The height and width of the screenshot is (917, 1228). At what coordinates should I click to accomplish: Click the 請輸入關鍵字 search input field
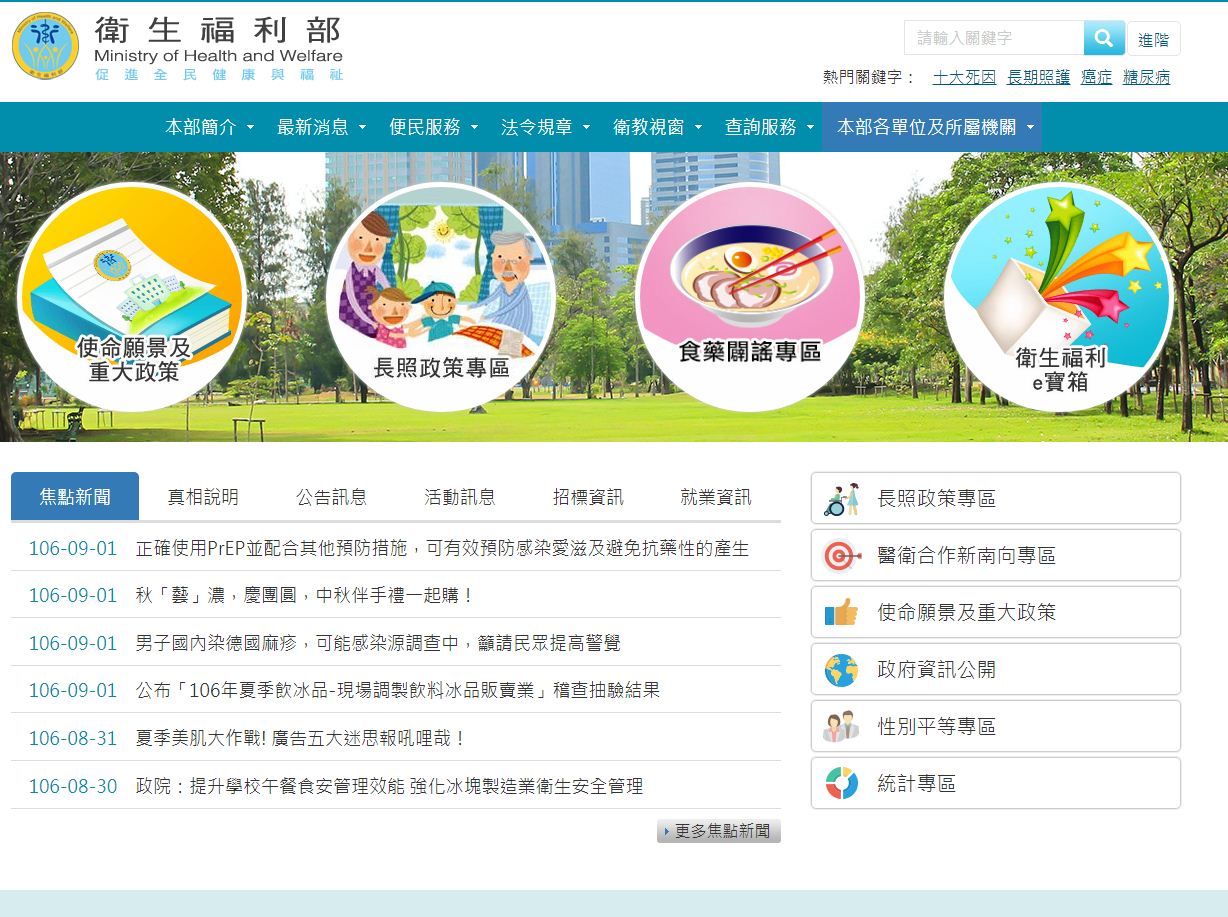pyautogui.click(x=994, y=38)
